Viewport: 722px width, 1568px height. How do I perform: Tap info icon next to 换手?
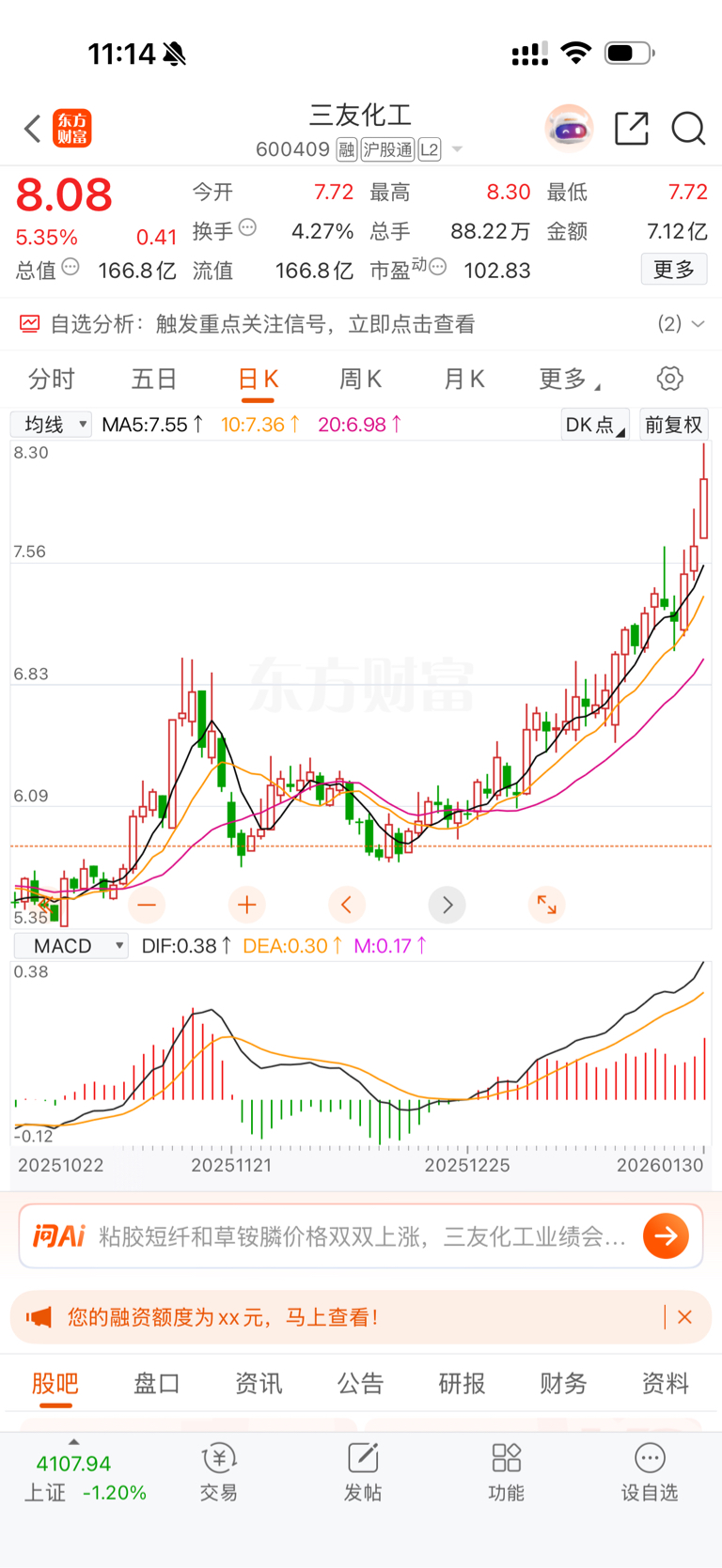[248, 227]
